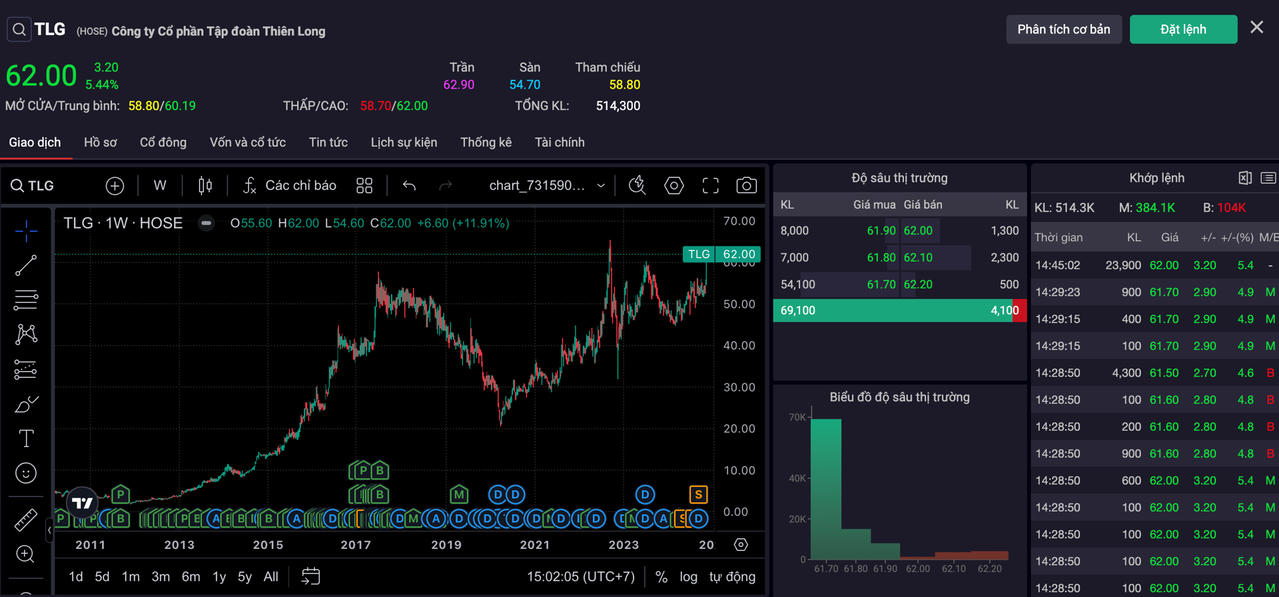Open the brush drawing tool
1279x597 pixels.
26,404
